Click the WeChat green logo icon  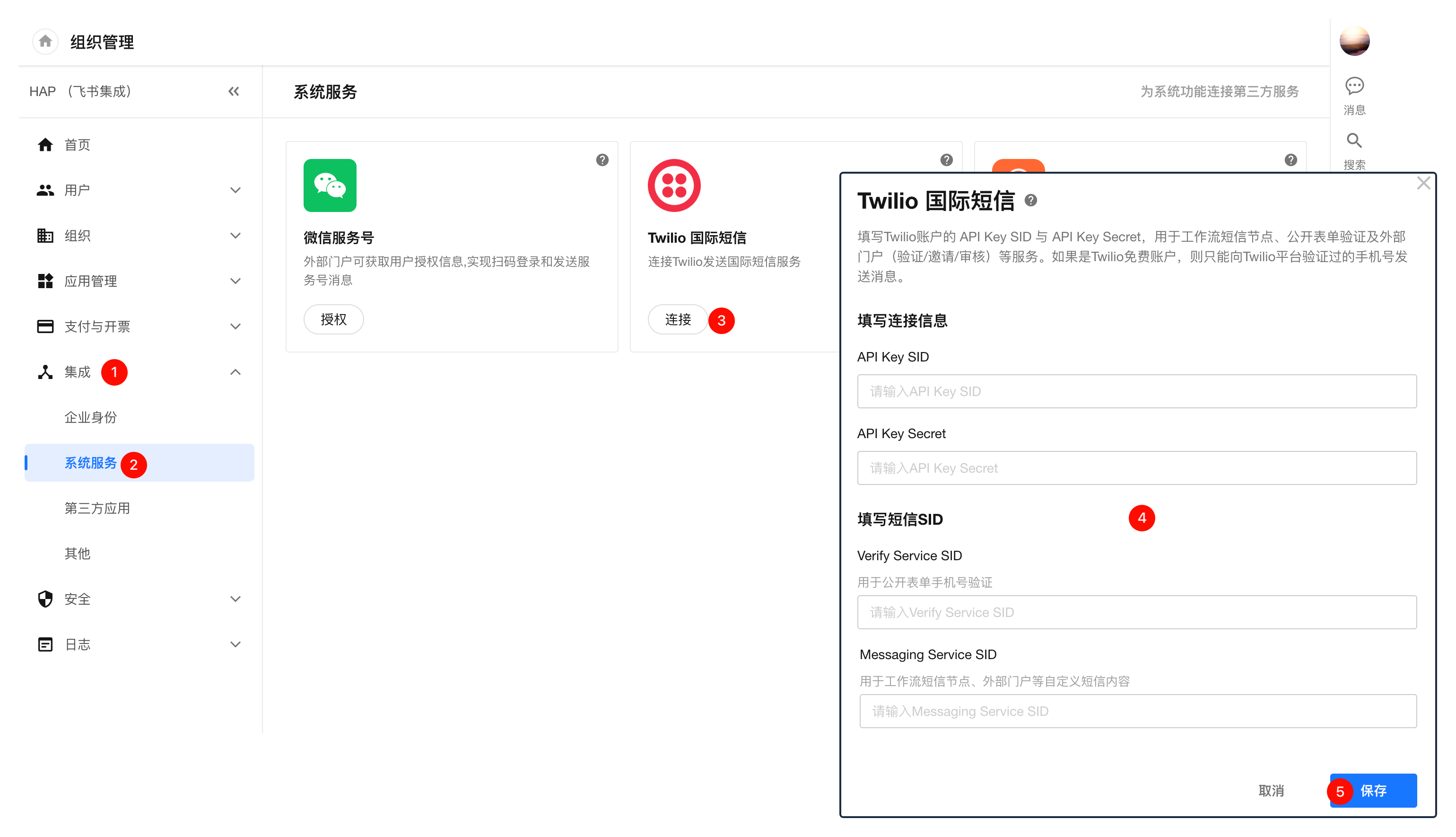click(330, 185)
